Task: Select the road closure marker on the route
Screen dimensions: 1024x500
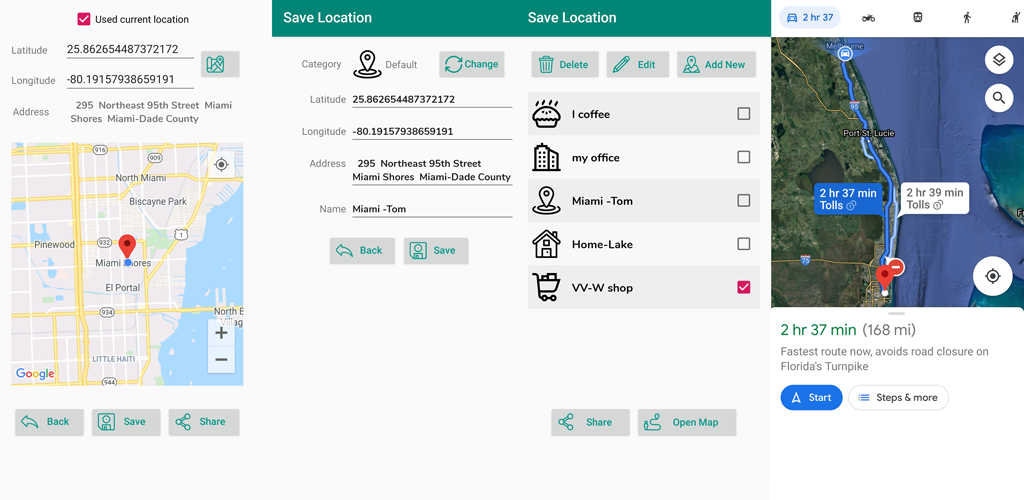Action: point(896,266)
